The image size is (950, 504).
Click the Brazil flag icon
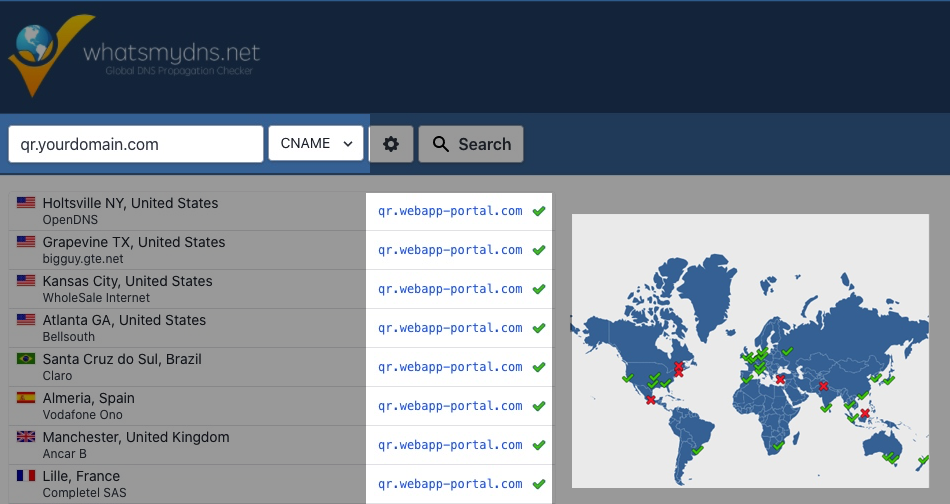(x=26, y=359)
